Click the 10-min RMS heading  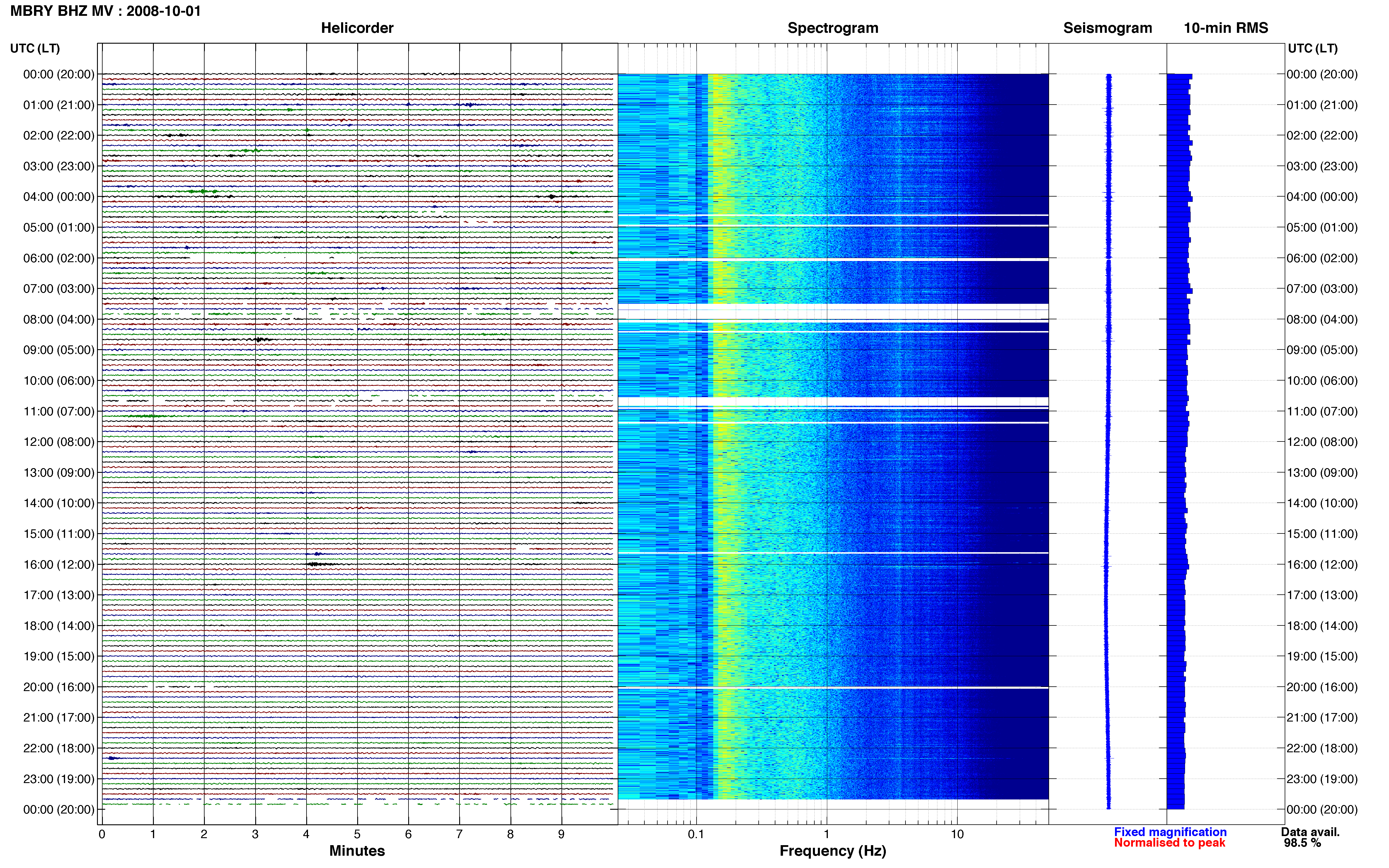pos(1226,28)
